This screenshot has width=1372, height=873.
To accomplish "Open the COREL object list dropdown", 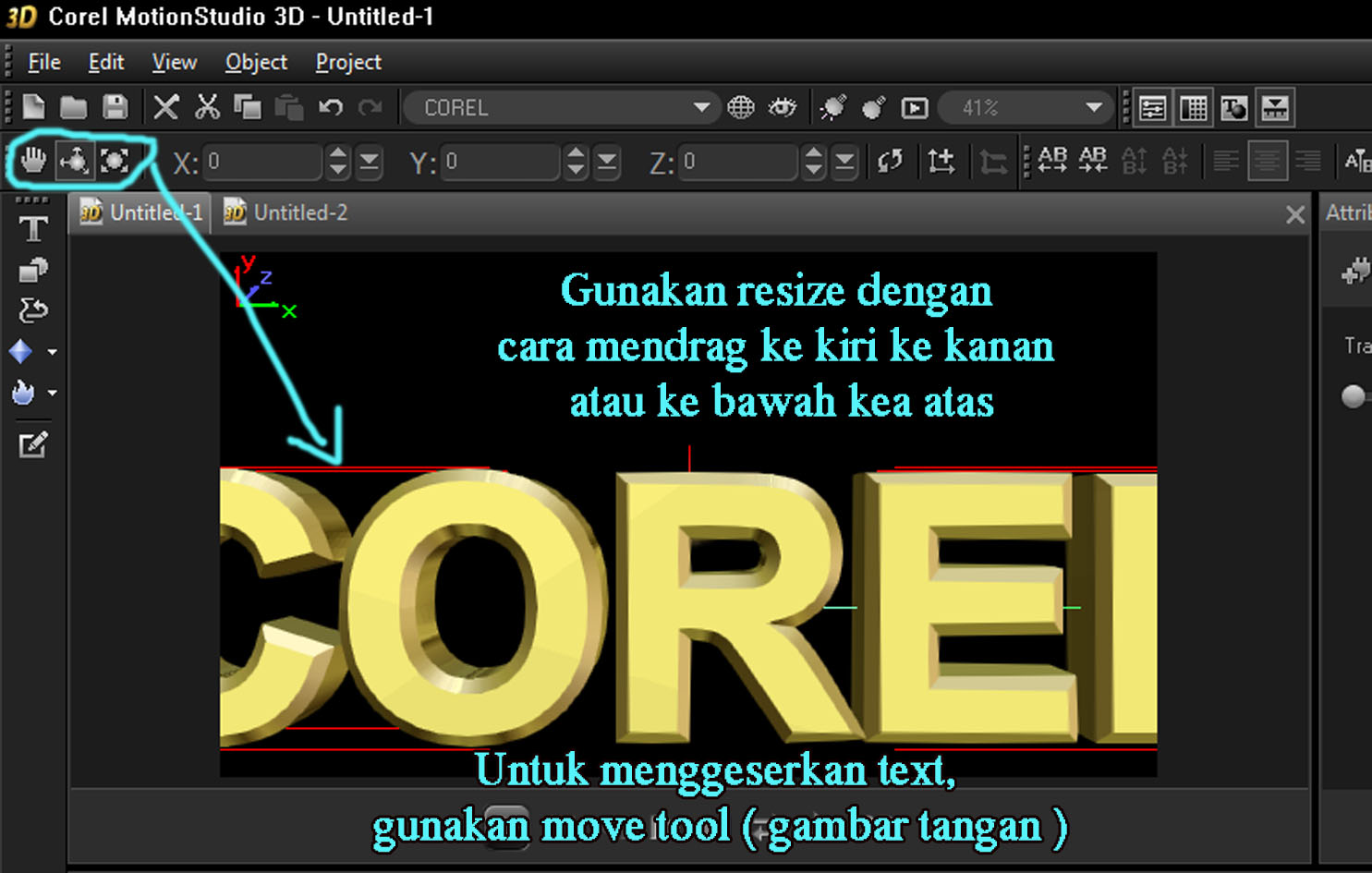I will point(701,108).
